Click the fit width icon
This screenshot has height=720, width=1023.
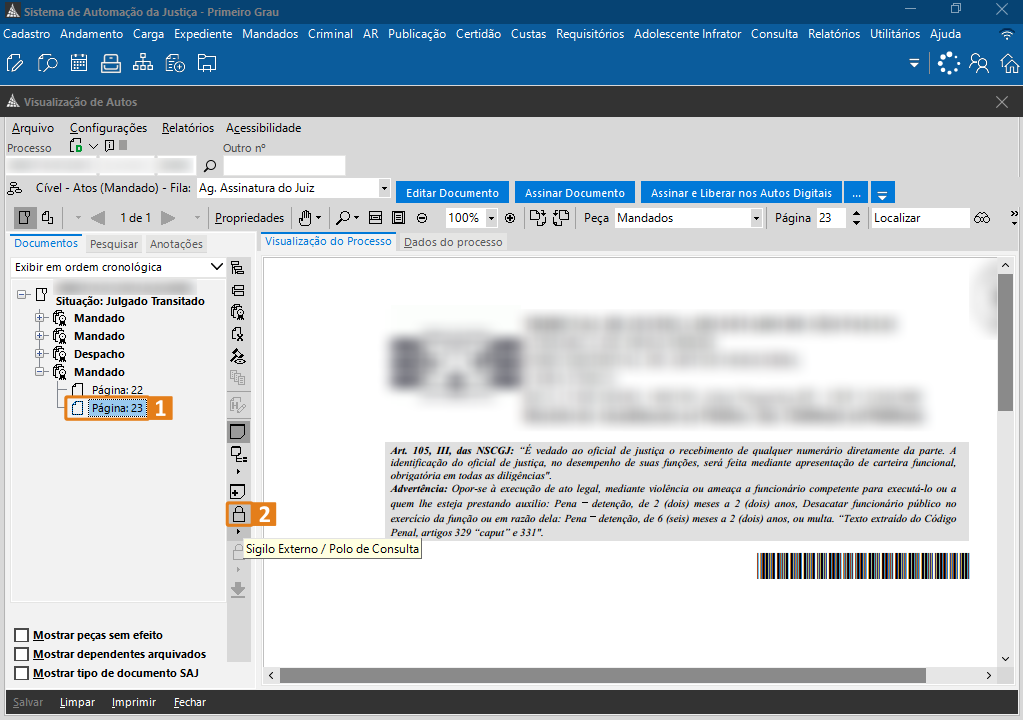375,218
